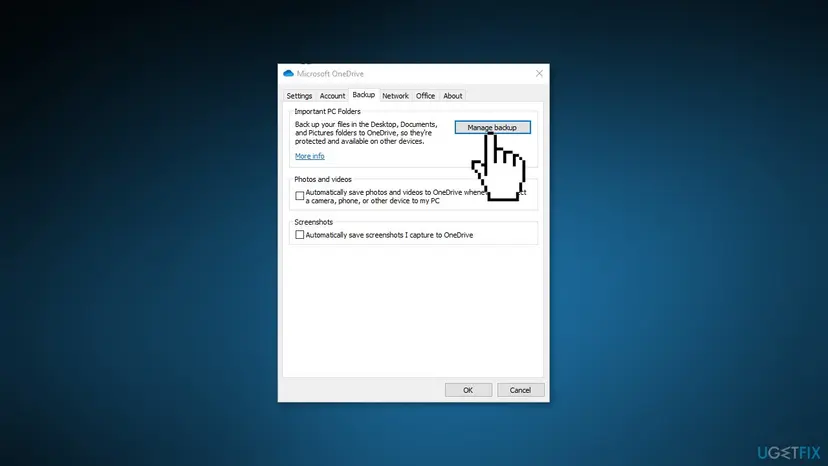Switch to the Settings tab

(x=299, y=96)
